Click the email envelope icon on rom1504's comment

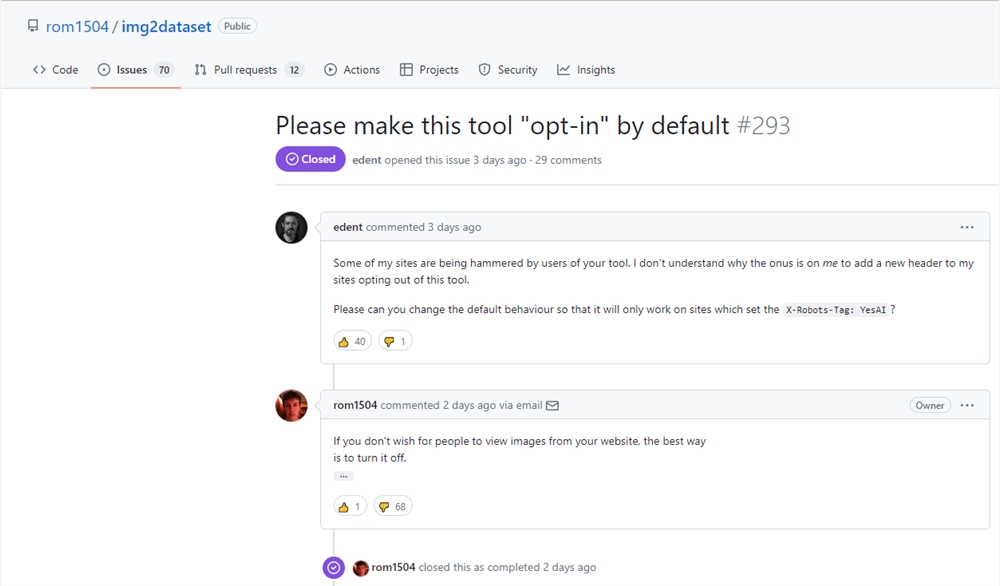553,405
